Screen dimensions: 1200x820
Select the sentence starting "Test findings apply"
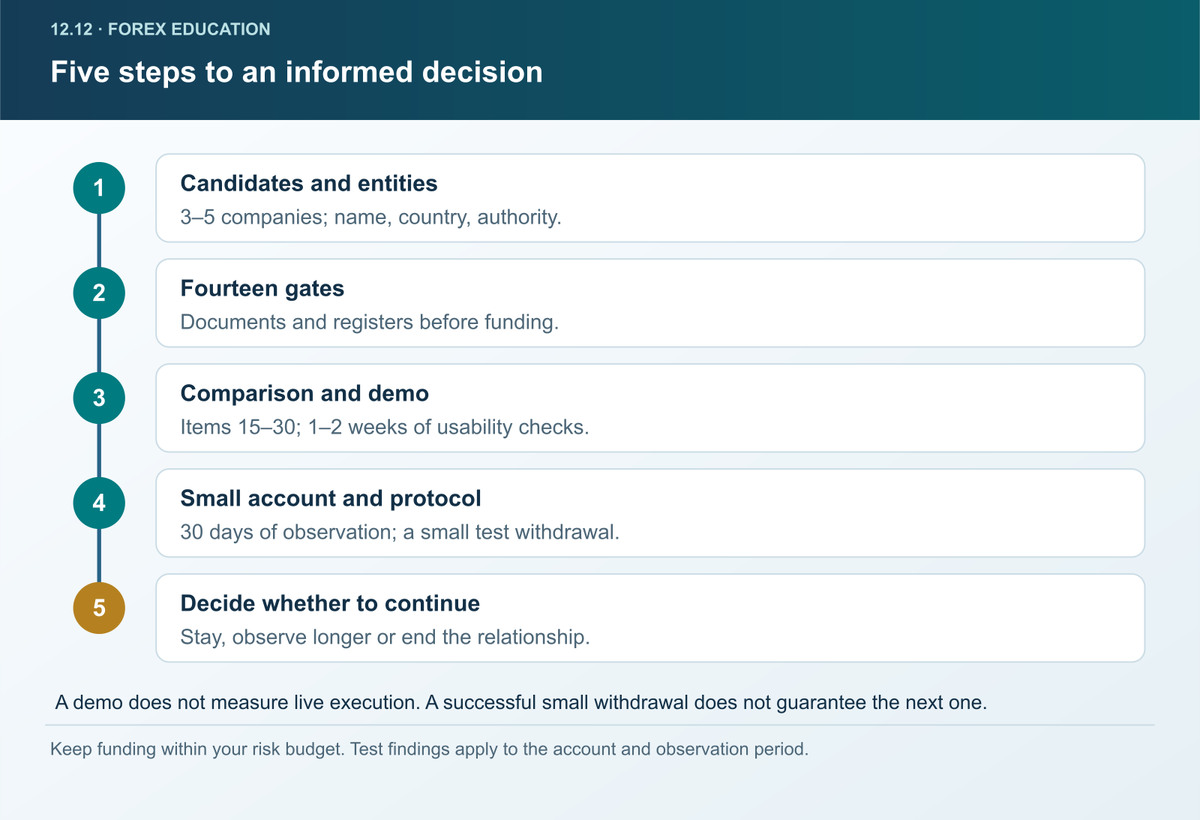click(x=579, y=749)
